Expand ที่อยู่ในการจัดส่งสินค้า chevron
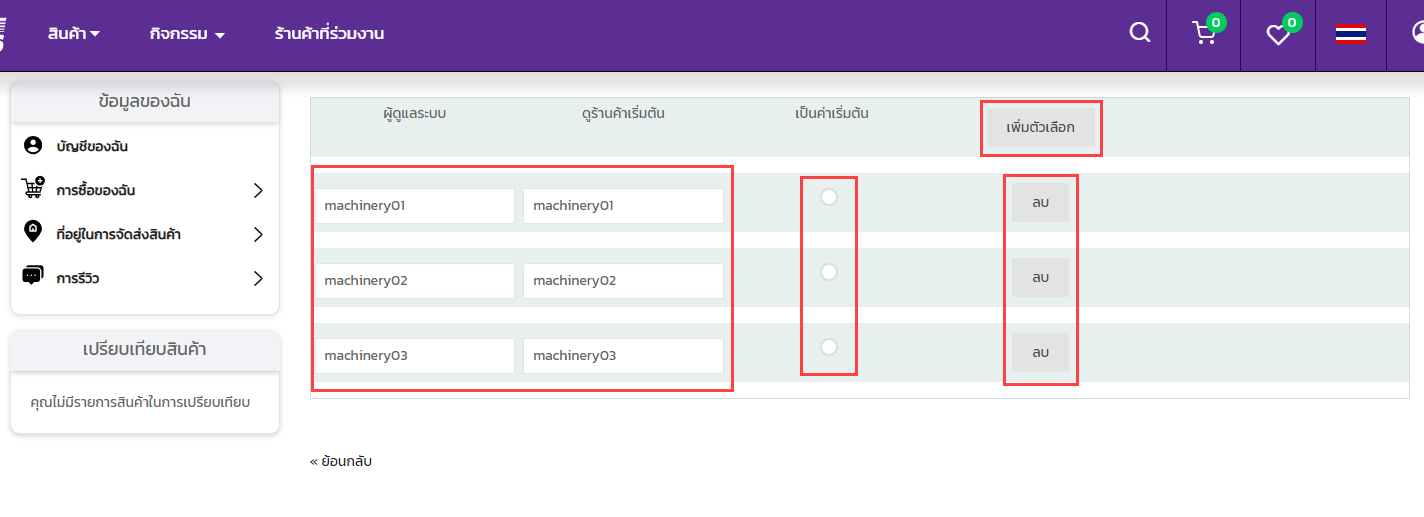The height and width of the screenshot is (517, 1424). [x=258, y=234]
